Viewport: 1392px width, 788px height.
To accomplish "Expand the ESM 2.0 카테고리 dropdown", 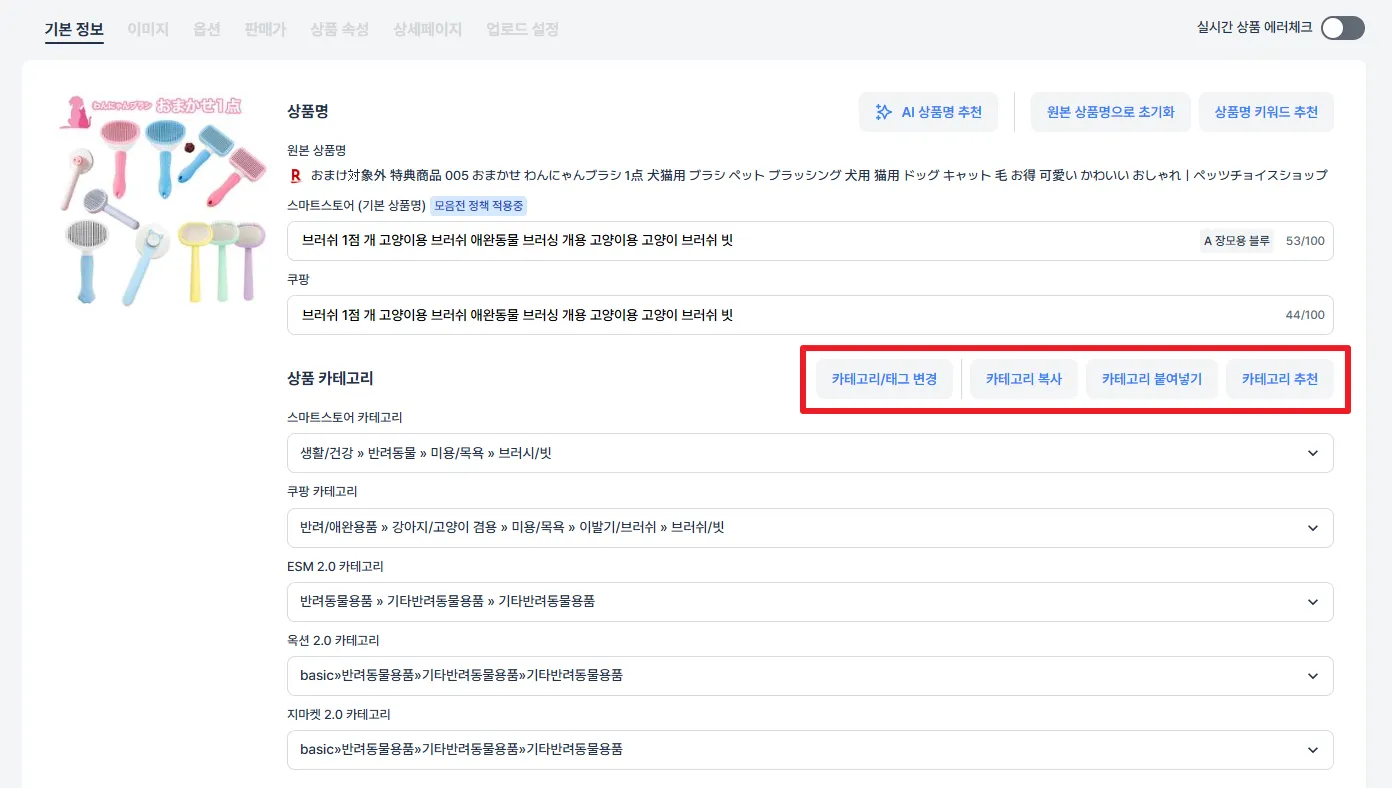I will point(810,601).
